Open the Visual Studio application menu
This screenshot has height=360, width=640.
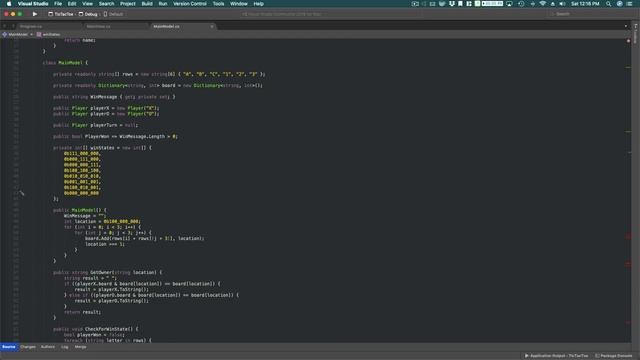(x=33, y=4)
